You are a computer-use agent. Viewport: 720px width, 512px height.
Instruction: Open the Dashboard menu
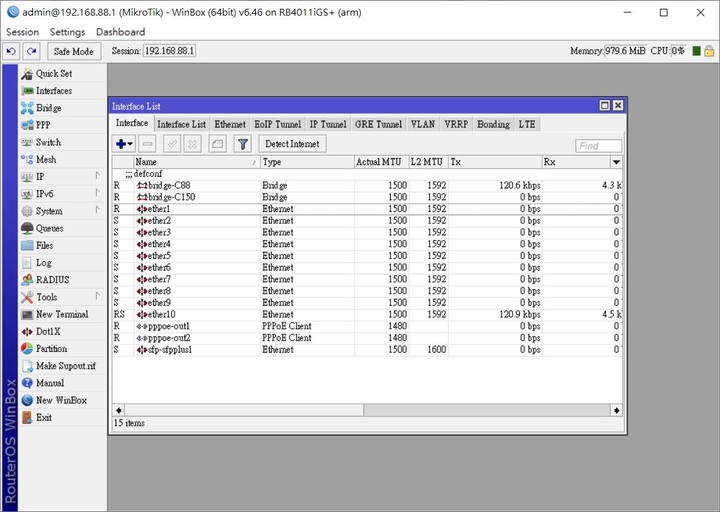point(120,32)
